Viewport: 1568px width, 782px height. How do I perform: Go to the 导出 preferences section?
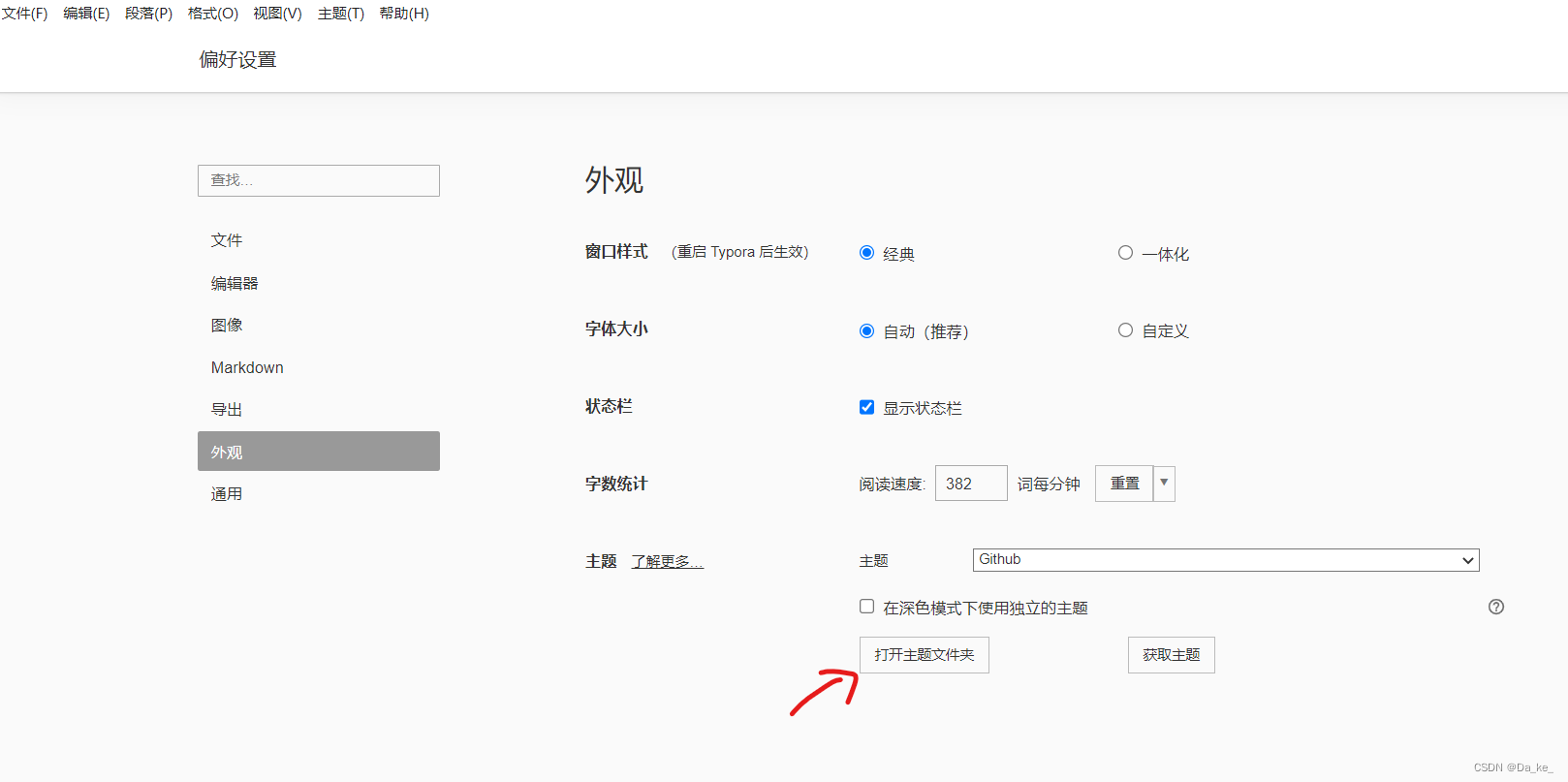pyautogui.click(x=319, y=409)
